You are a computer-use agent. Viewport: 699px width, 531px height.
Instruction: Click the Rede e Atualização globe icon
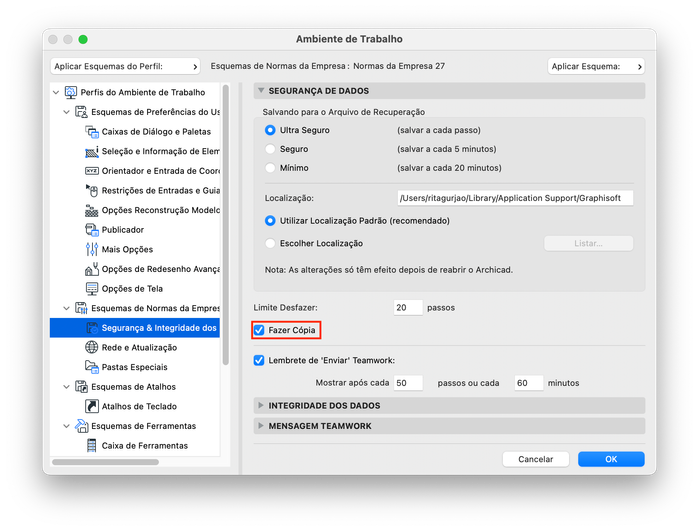click(x=92, y=347)
